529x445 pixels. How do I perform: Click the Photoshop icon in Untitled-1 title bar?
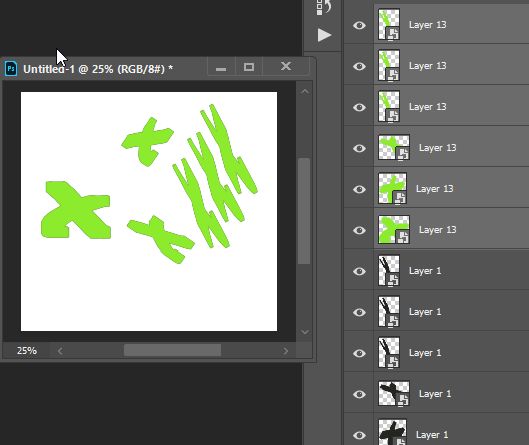coord(11,69)
